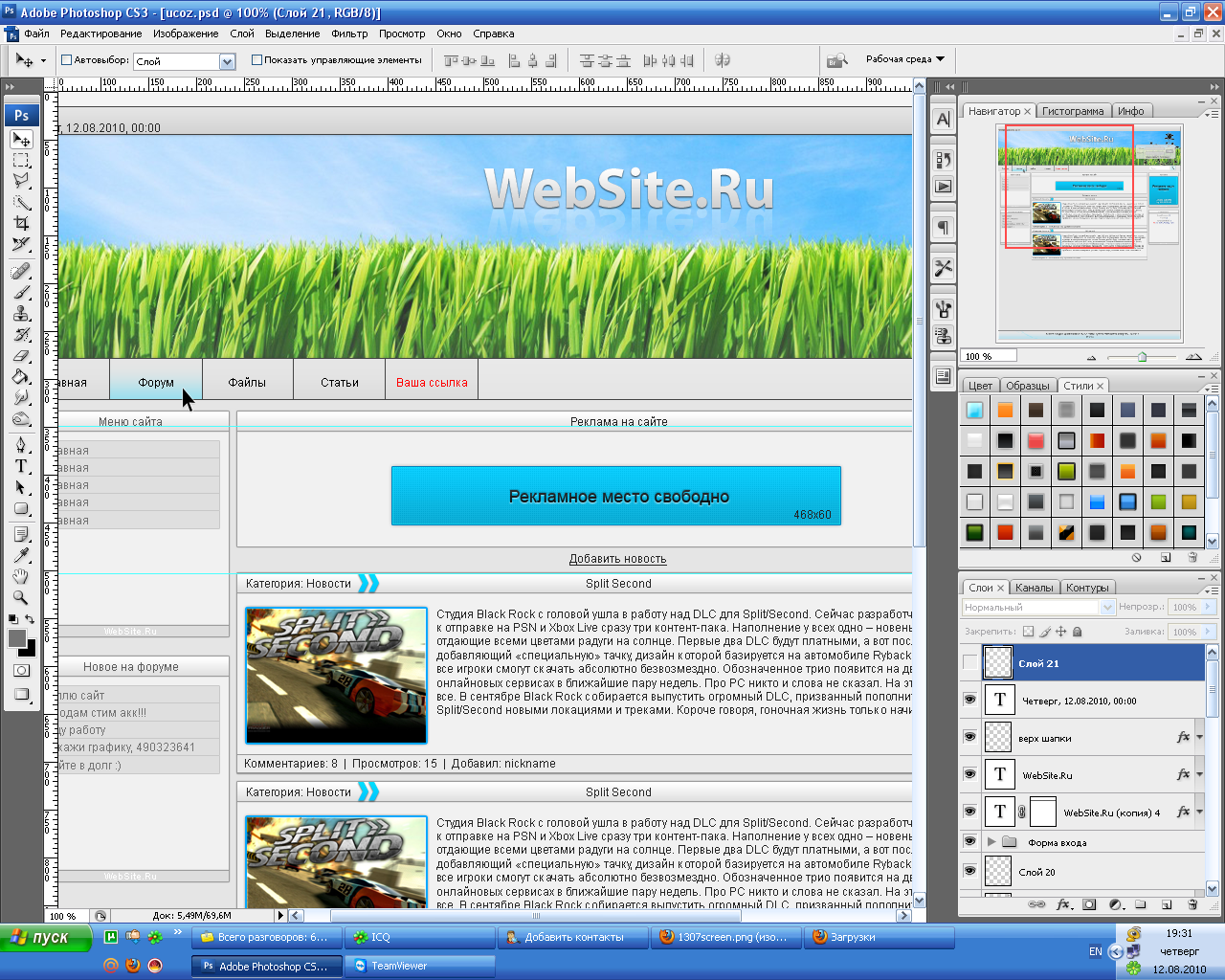This screenshot has height=980, width=1225.
Task: Pick the Eyedropper tool
Action: [x=21, y=556]
